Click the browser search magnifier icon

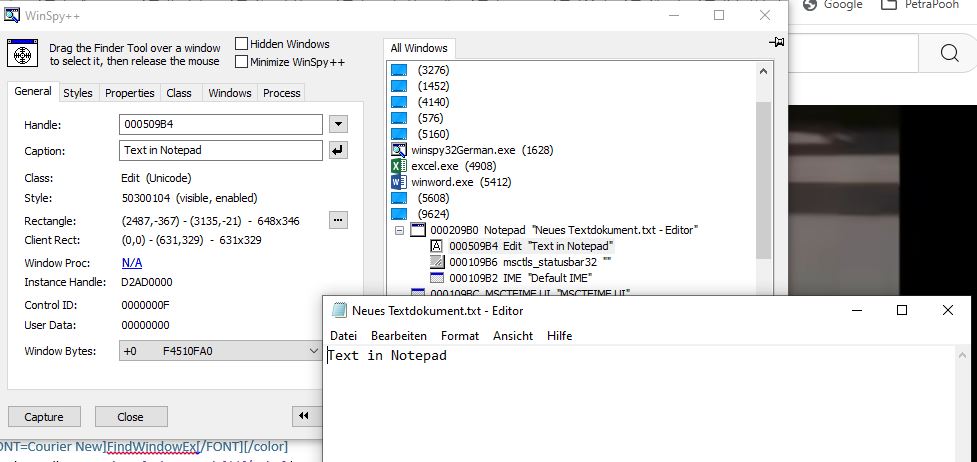point(949,54)
